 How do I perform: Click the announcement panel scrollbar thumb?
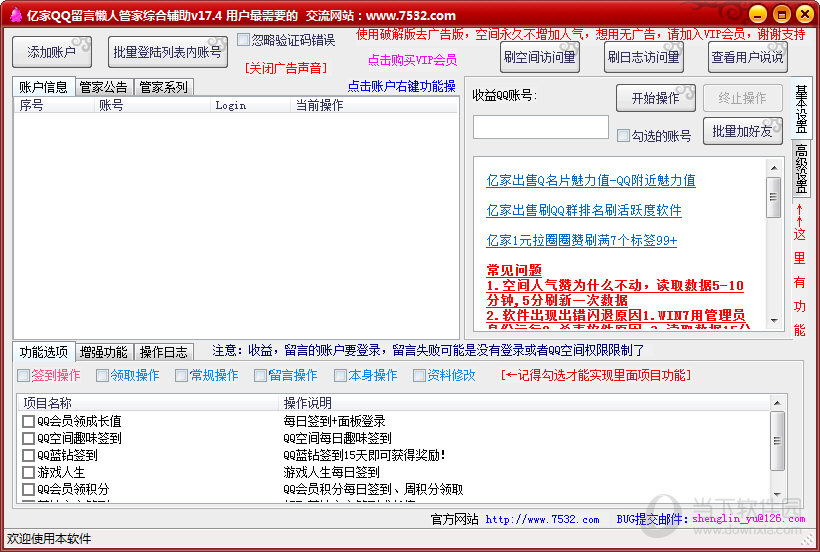pyautogui.click(x=774, y=197)
